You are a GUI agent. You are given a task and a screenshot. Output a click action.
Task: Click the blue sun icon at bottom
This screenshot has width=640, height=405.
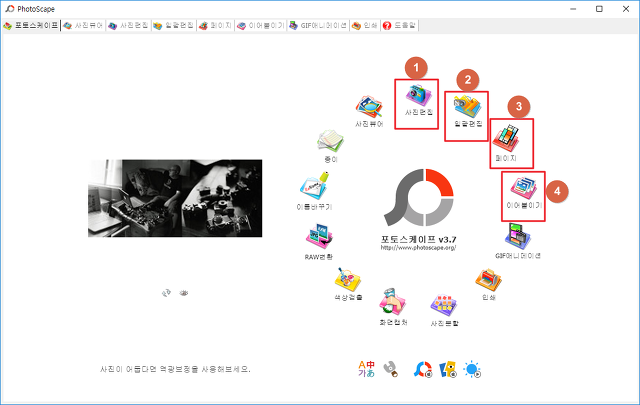[472, 369]
